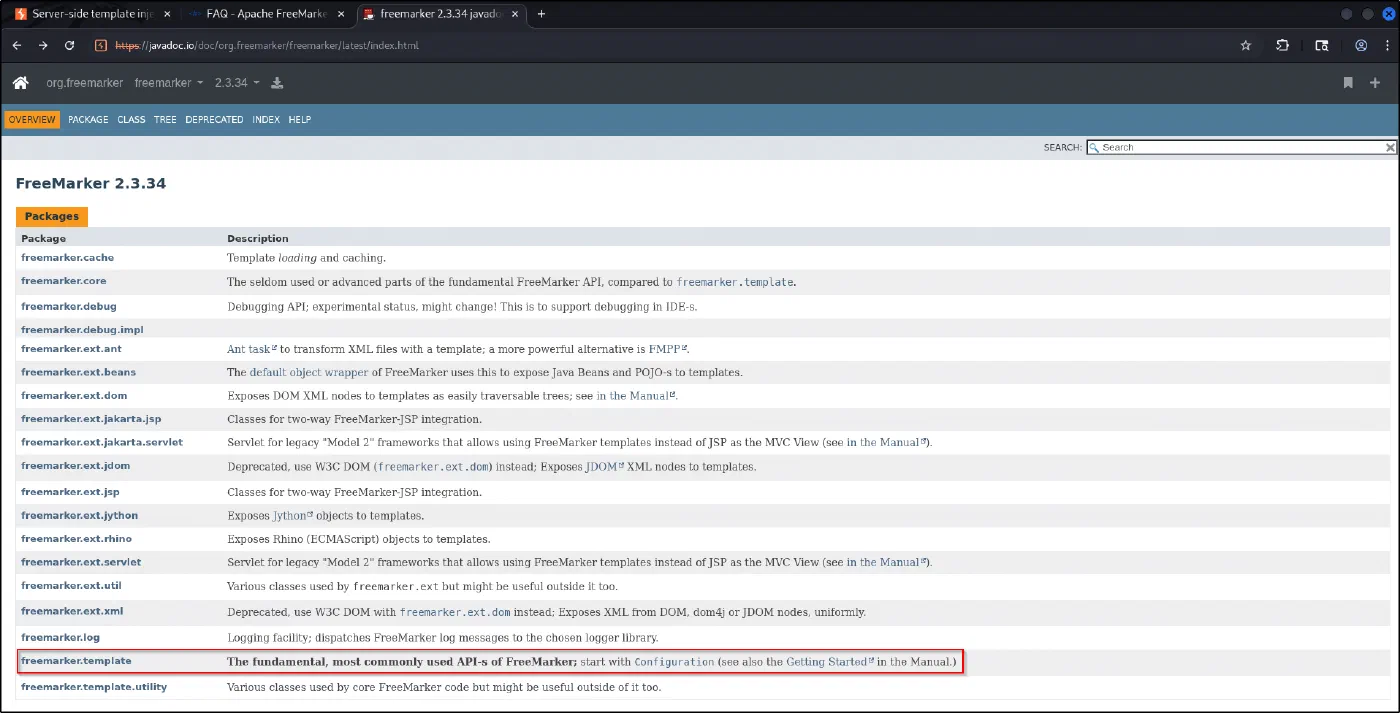The height and width of the screenshot is (713, 1400).
Task: Open the OVERVIEW navigation item
Action: (x=32, y=119)
